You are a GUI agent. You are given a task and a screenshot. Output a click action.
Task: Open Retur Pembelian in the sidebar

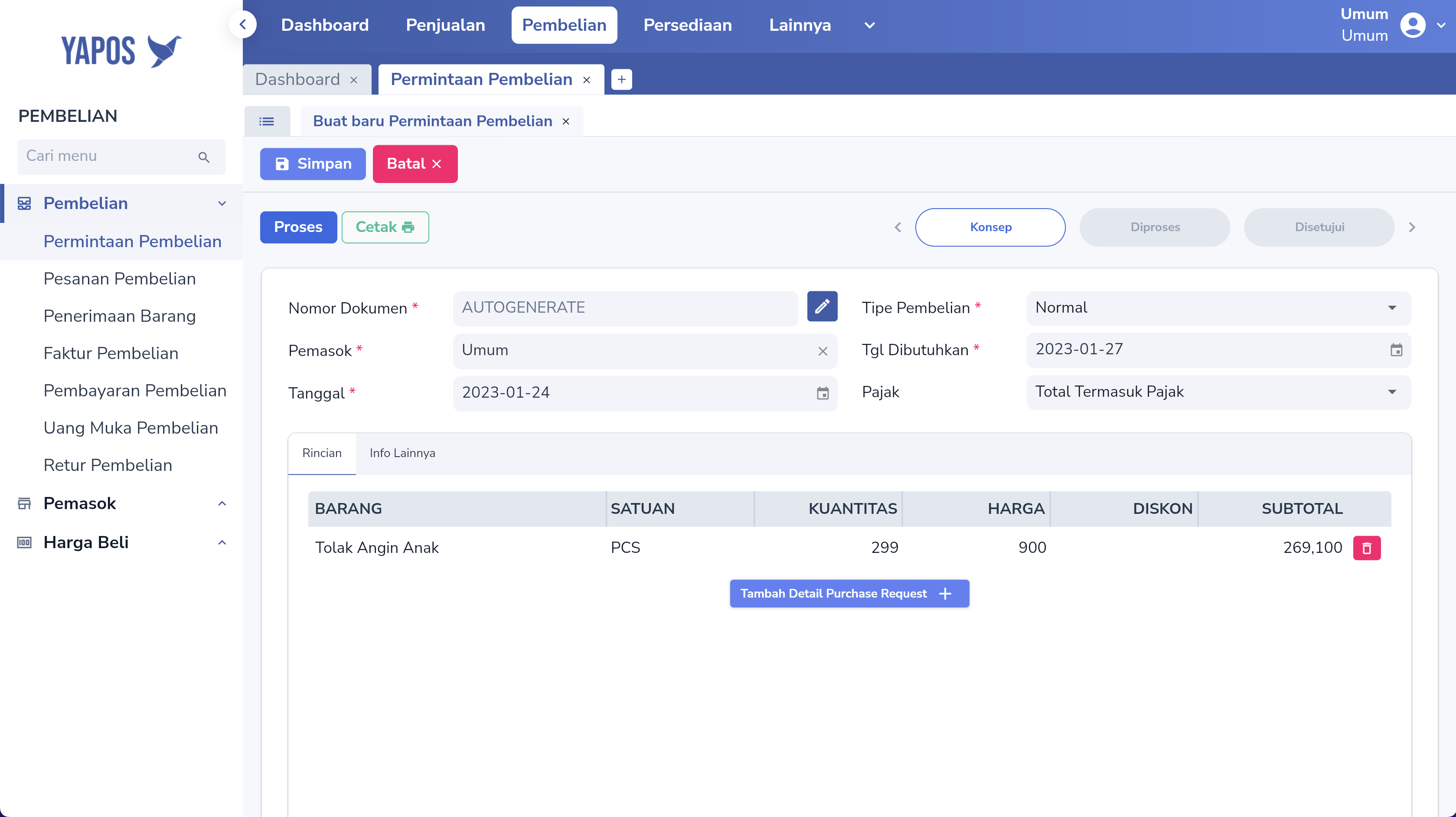coord(108,465)
